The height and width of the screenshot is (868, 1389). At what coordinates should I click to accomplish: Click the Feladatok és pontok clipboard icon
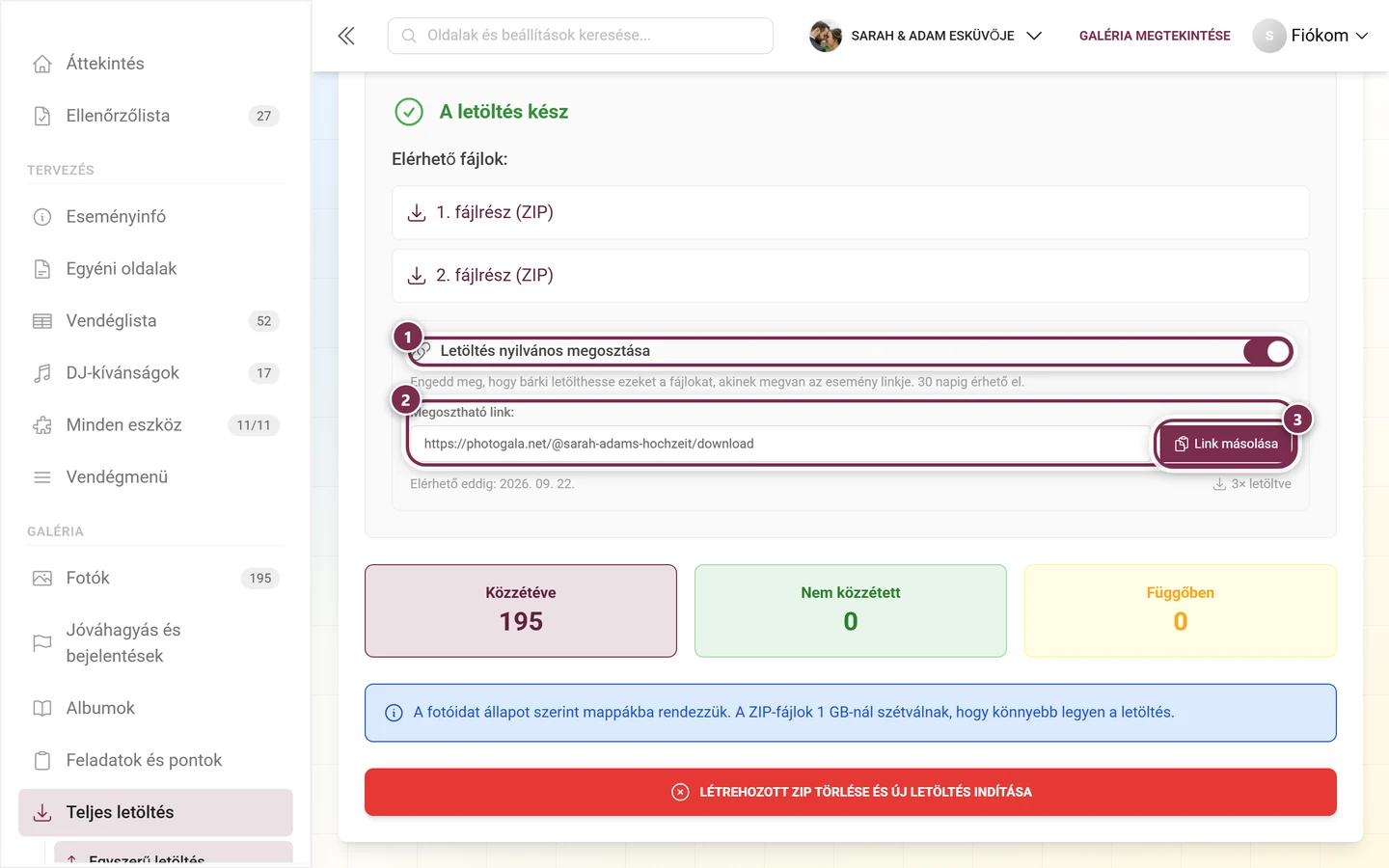[42, 761]
